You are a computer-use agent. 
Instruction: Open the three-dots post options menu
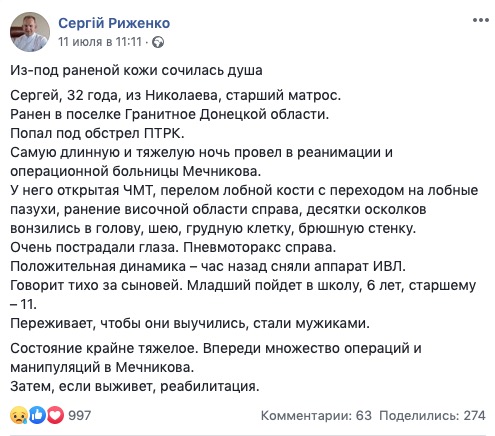point(481,21)
